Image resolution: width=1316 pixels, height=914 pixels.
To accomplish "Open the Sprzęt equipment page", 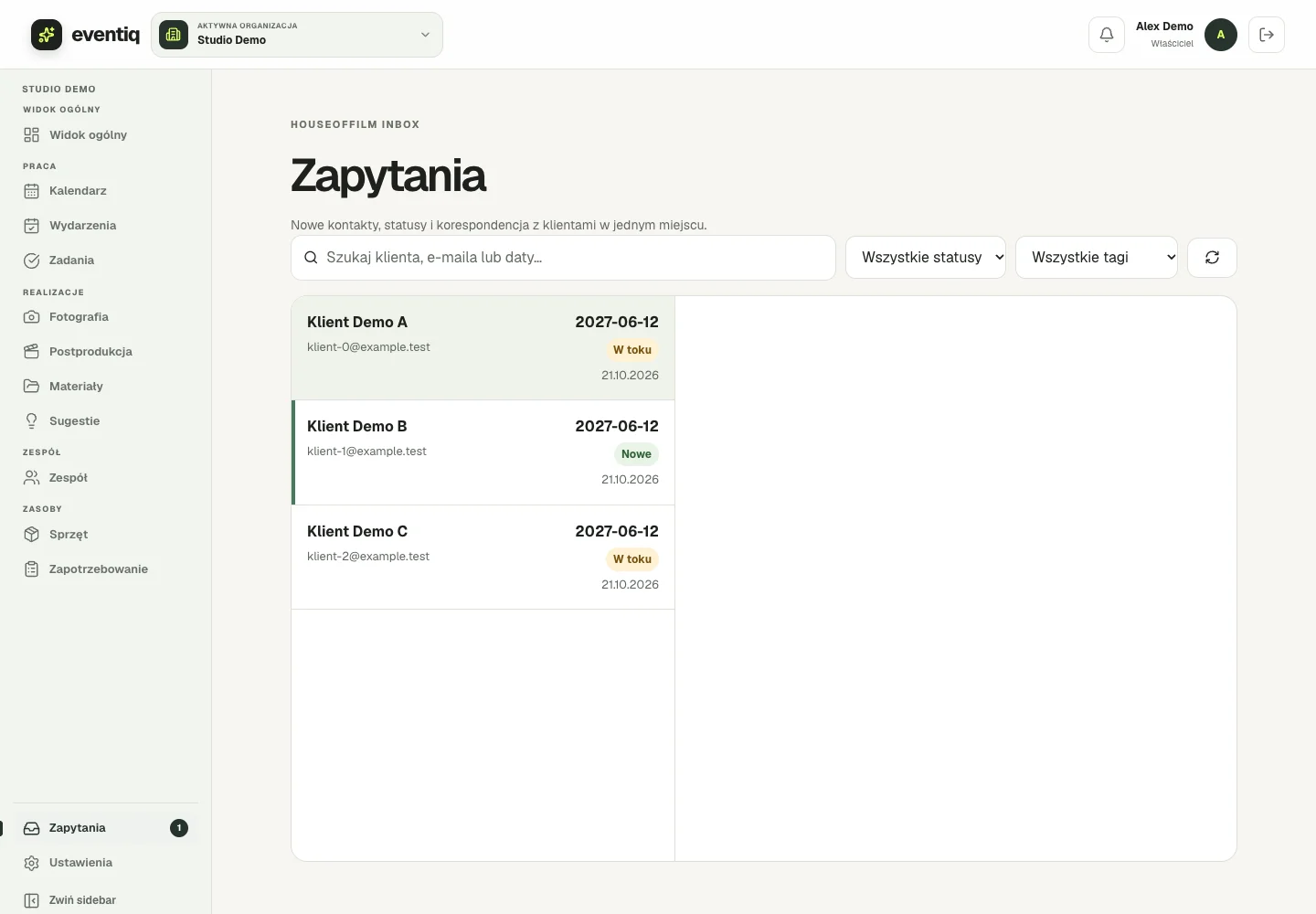I will (x=105, y=535).
